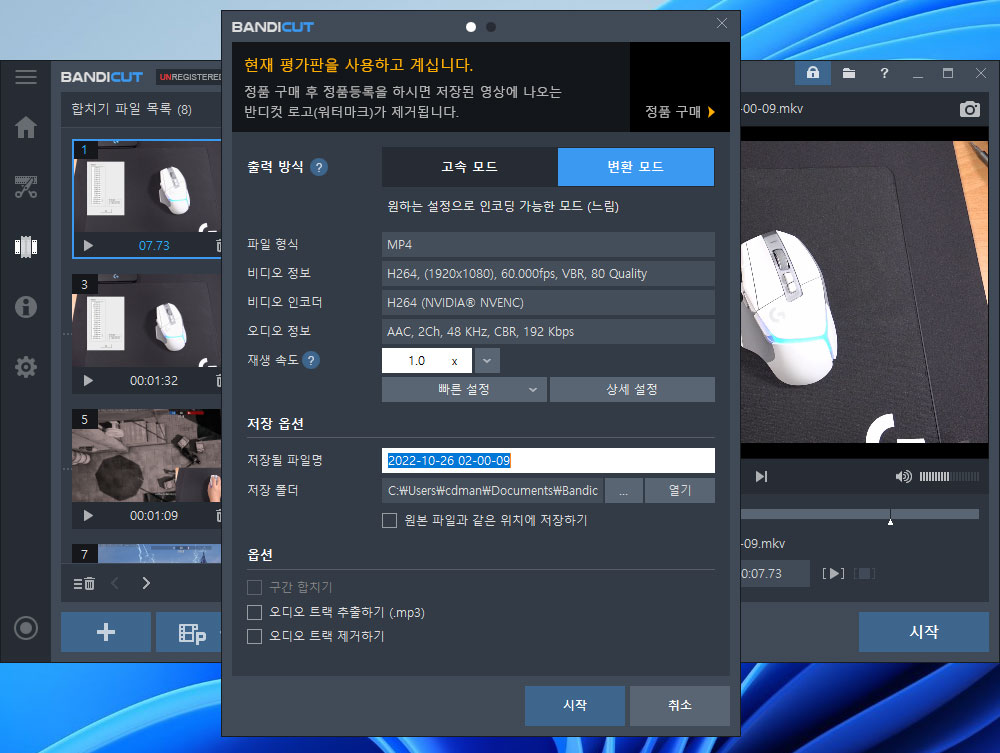The height and width of the screenshot is (753, 1000).
Task: Open help question mark in title bar
Action: click(884, 73)
